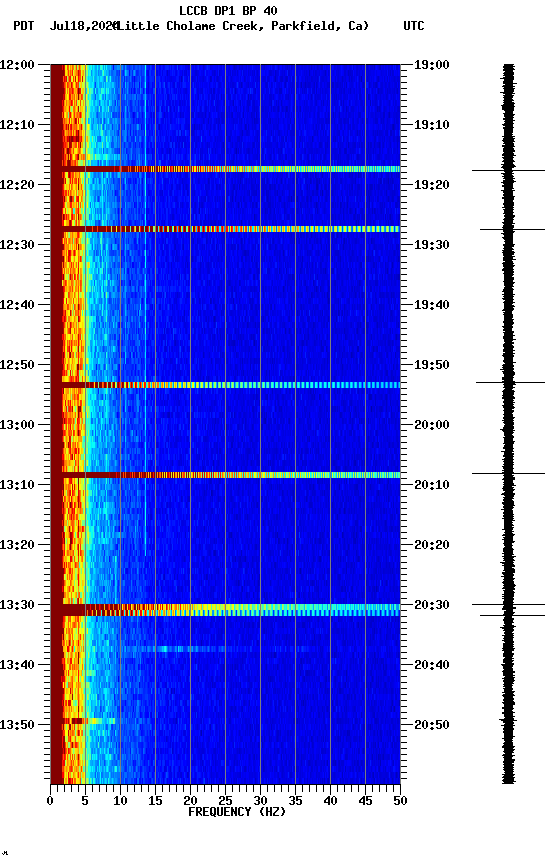Click the 13:20 PDT time label

point(17,545)
